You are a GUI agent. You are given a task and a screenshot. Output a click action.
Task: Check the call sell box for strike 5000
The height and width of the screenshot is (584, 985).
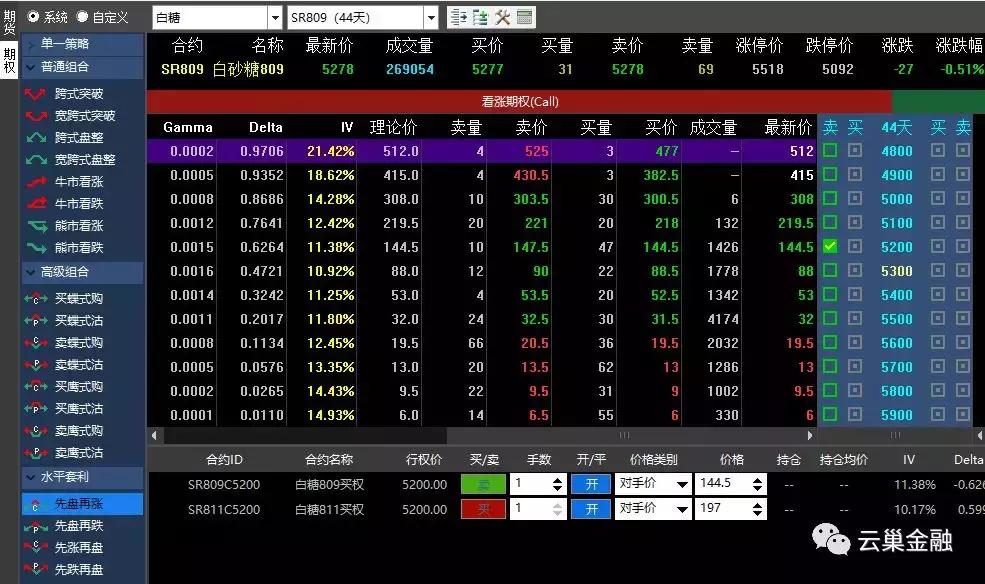830,198
